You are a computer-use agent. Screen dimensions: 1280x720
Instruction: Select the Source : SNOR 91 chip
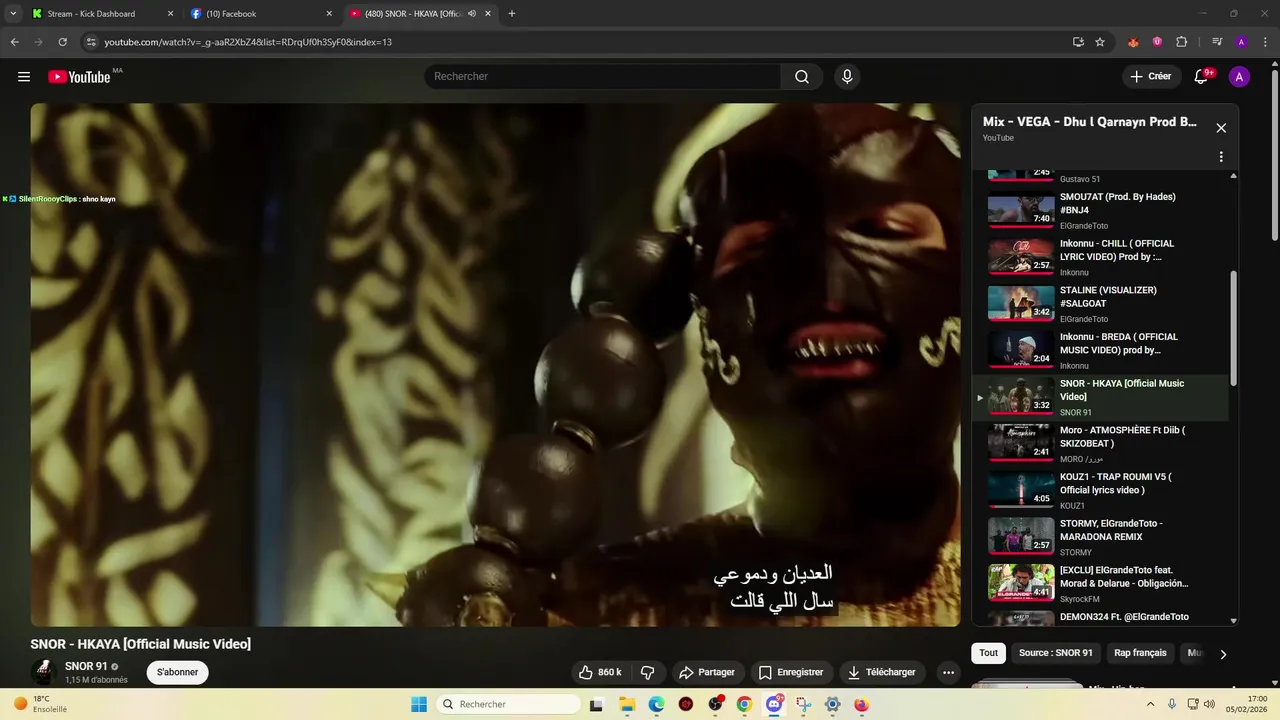tap(1055, 653)
